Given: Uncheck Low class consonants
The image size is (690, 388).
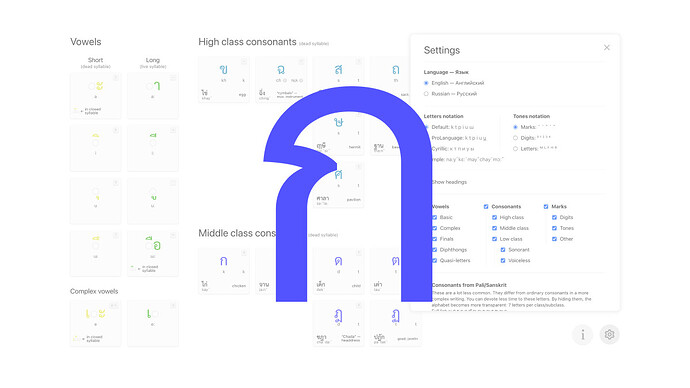Looking at the screenshot, I should 494,239.
